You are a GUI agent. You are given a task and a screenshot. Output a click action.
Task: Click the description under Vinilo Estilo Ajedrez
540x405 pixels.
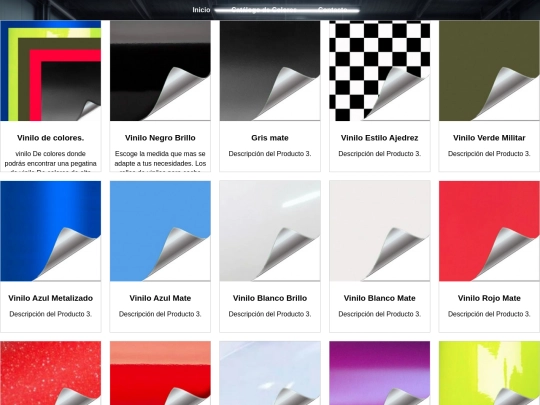pos(380,154)
